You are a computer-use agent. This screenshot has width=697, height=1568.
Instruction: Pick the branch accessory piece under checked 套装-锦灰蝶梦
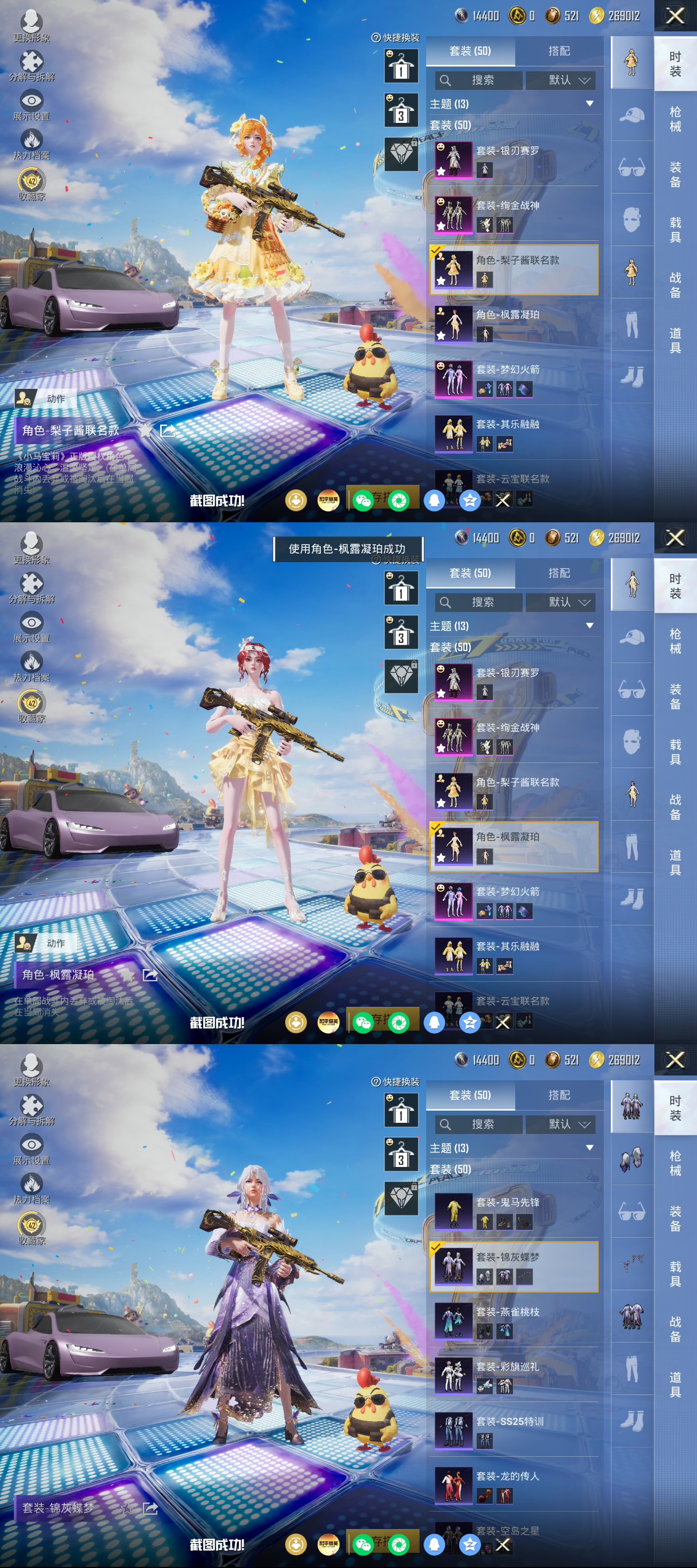524,1277
